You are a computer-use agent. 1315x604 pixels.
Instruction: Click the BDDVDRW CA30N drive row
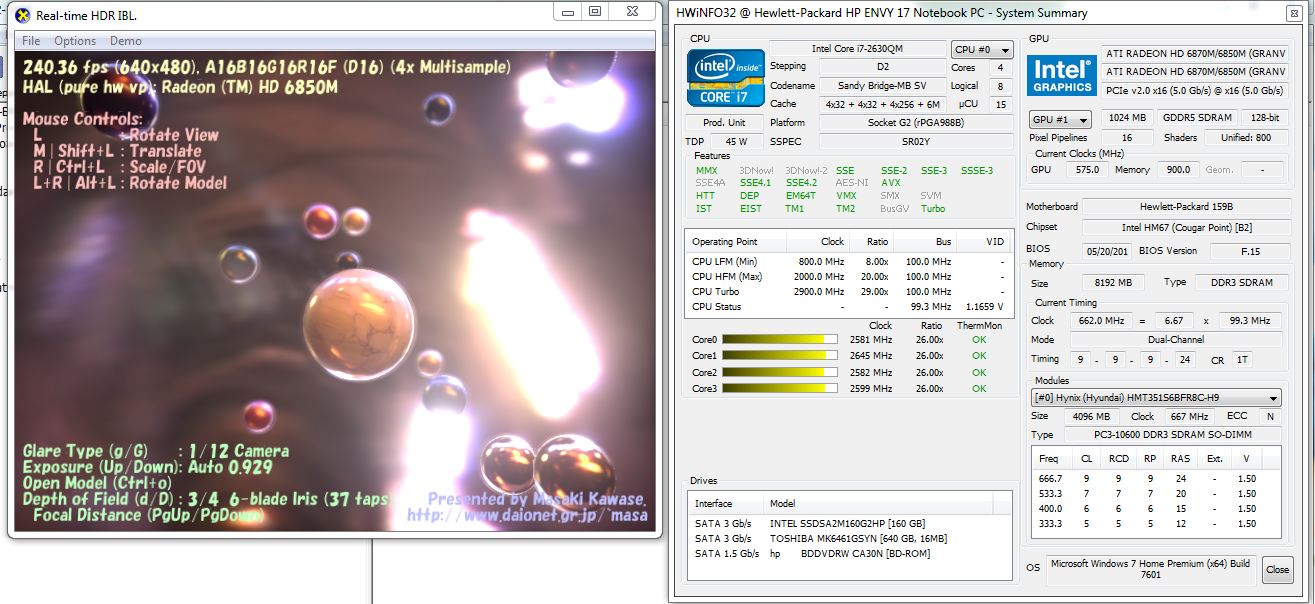pos(849,554)
